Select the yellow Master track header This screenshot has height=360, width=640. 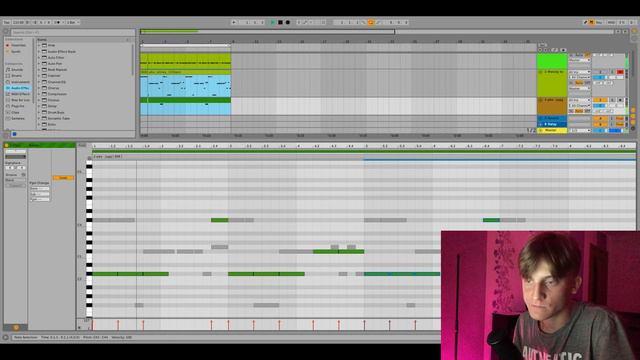point(552,131)
